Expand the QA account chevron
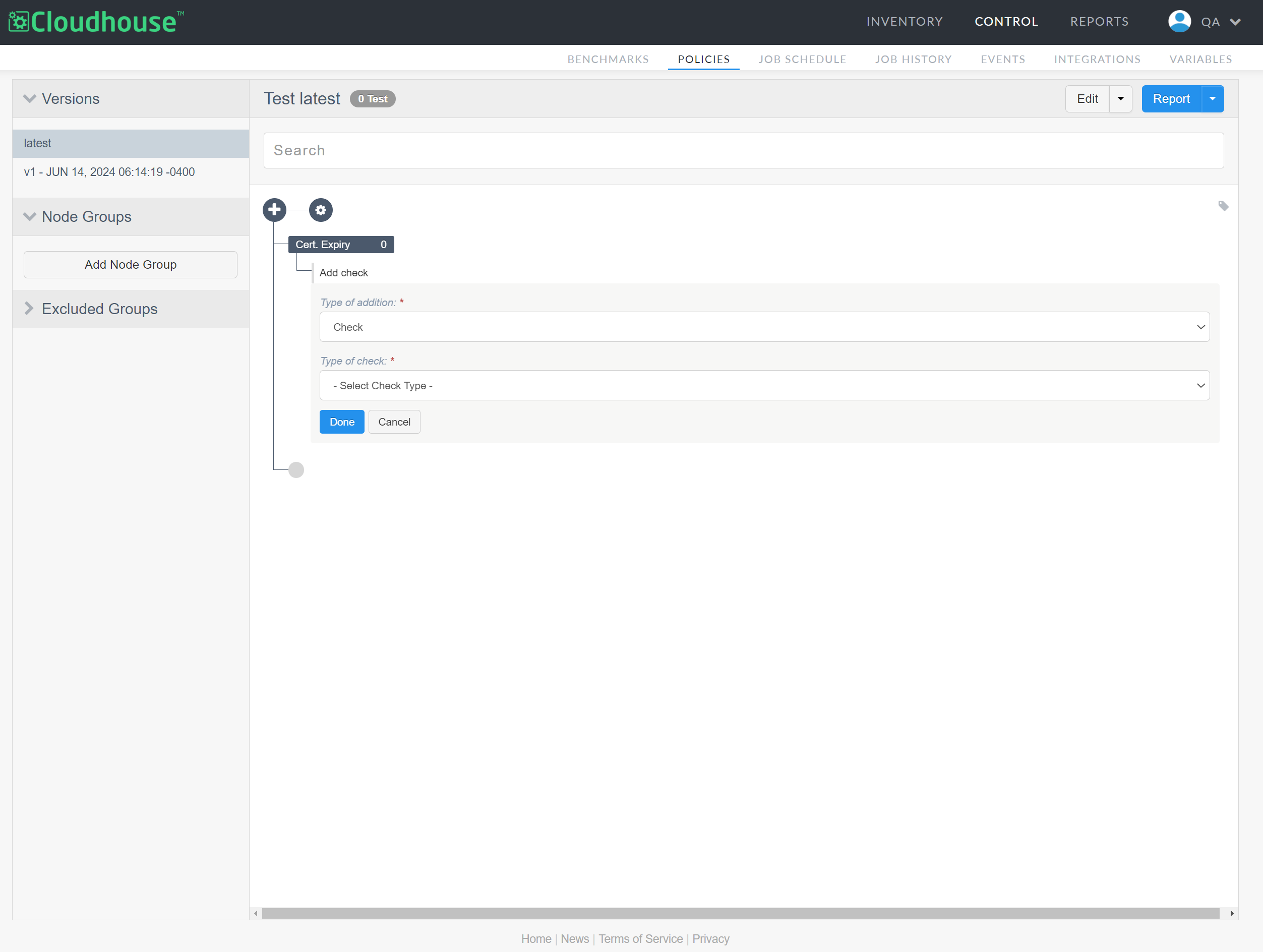1263x952 pixels. click(x=1235, y=22)
